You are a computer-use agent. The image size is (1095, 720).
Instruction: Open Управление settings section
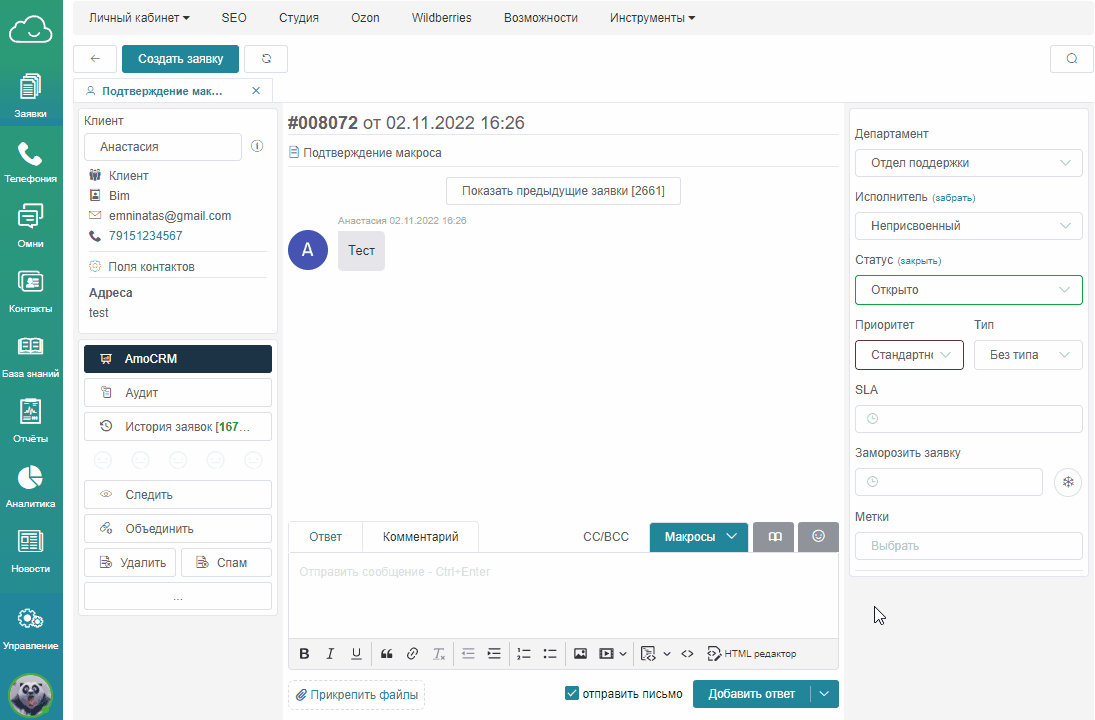31,627
